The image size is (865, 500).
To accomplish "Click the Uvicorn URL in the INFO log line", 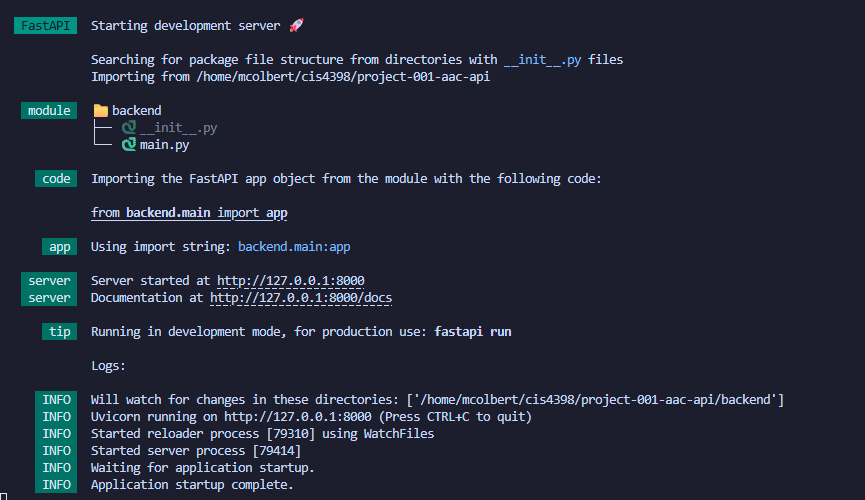I will (x=291, y=416).
